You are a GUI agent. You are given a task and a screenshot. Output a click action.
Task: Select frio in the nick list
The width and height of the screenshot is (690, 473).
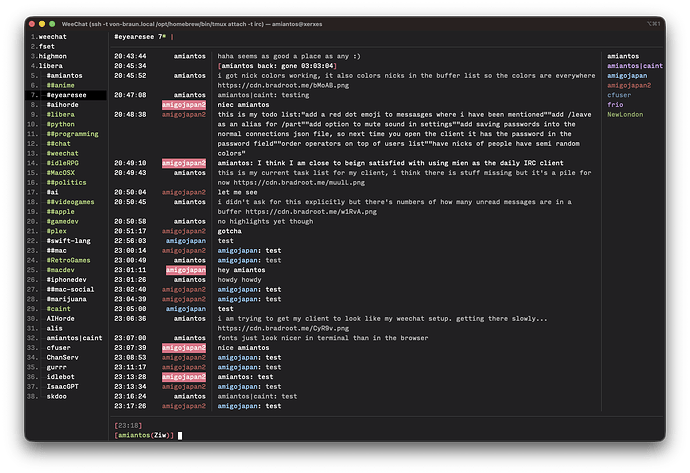[615, 105]
